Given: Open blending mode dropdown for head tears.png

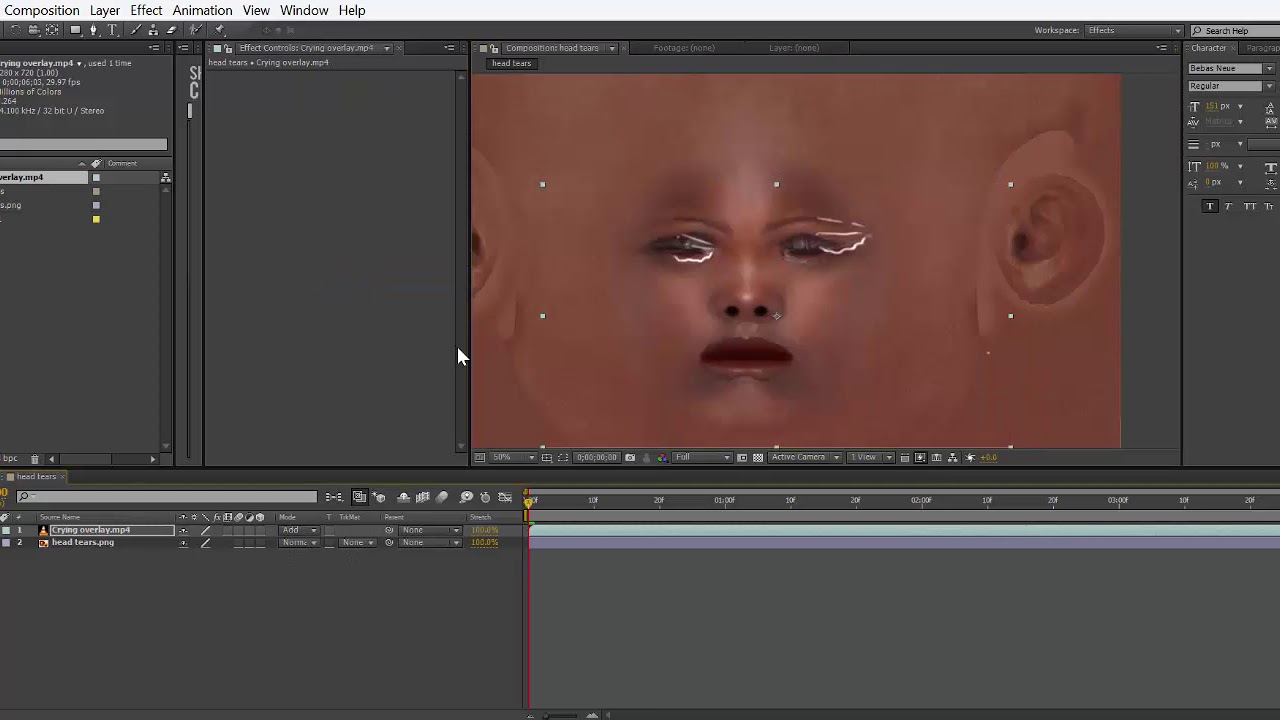Looking at the screenshot, I should pos(300,543).
